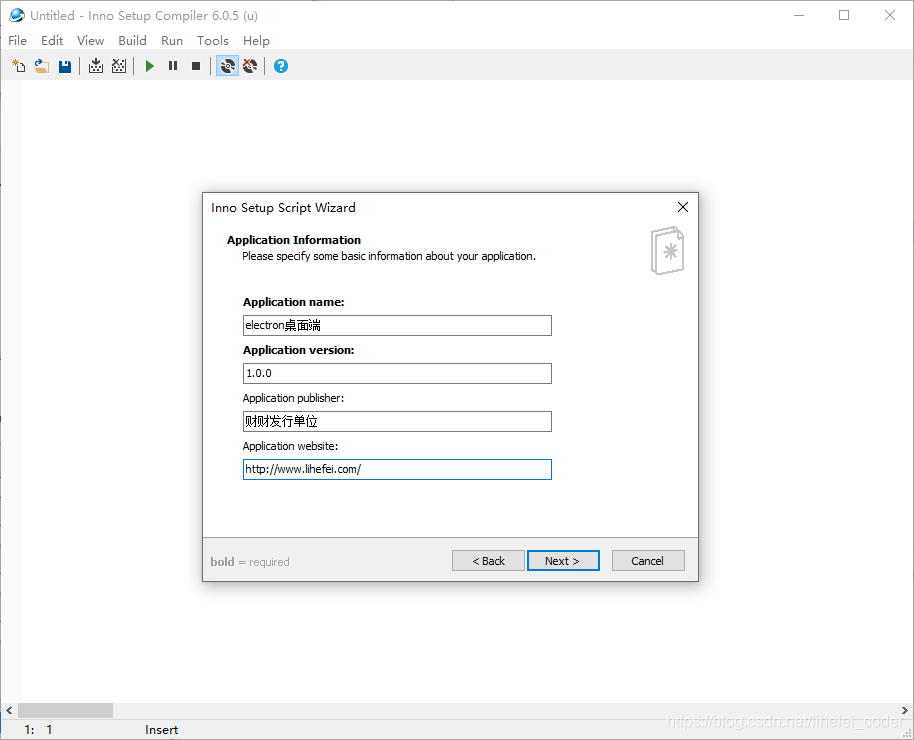The image size is (914, 740).
Task: Focus the Application name input field
Action: coord(397,325)
